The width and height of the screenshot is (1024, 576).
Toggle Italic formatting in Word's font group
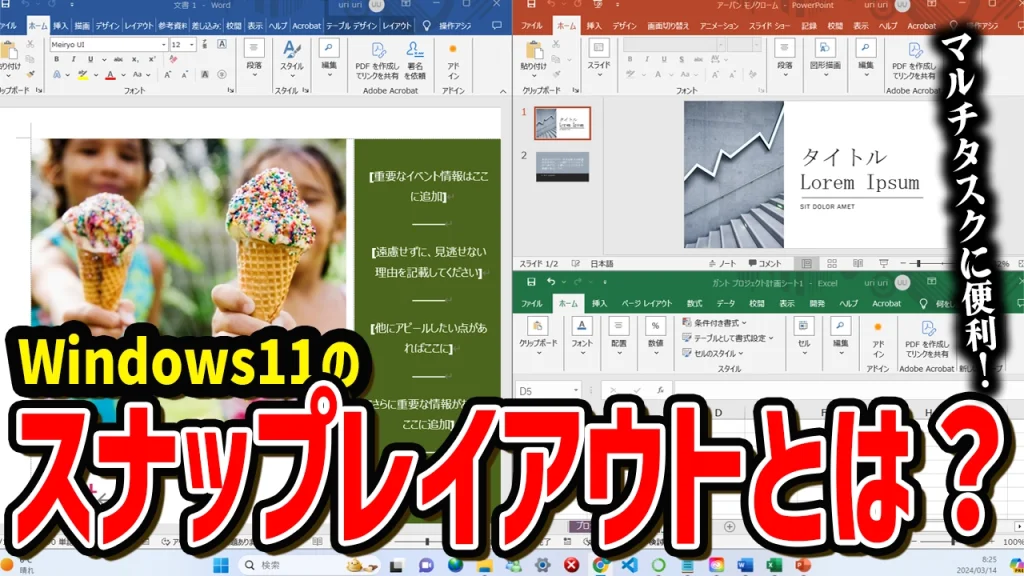tap(71, 60)
